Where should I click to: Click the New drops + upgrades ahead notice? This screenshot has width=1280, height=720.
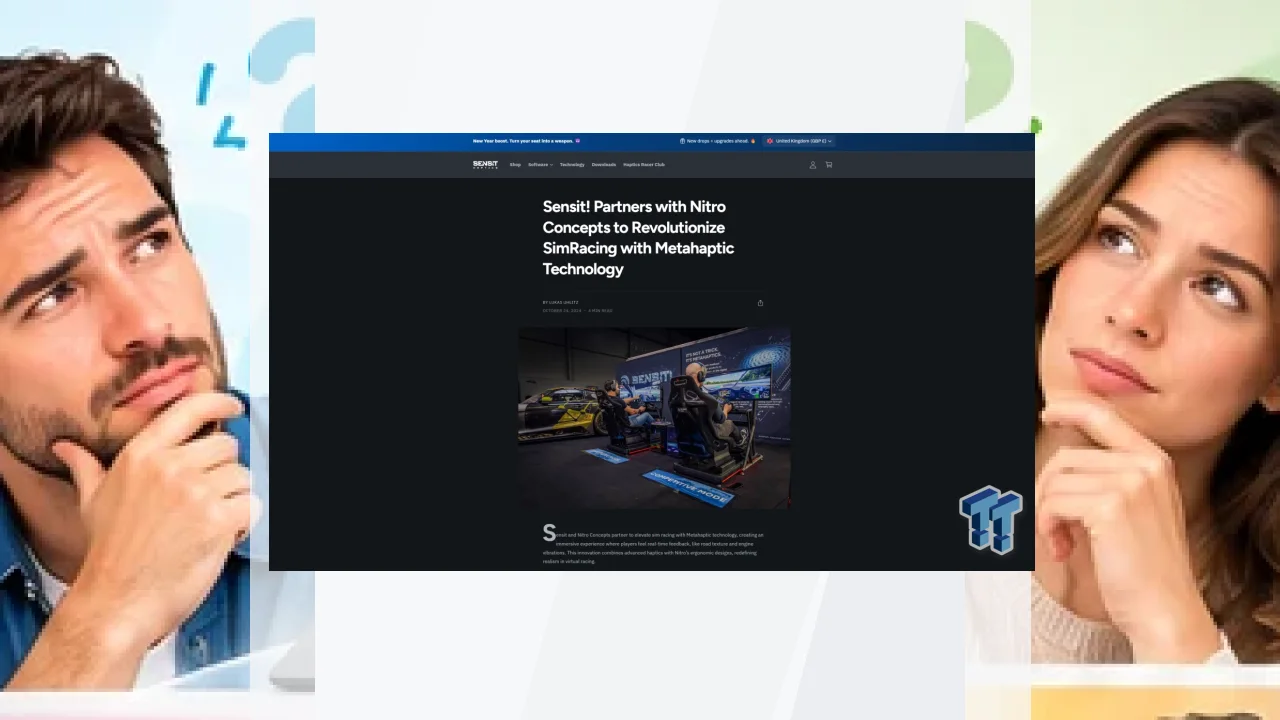718,141
